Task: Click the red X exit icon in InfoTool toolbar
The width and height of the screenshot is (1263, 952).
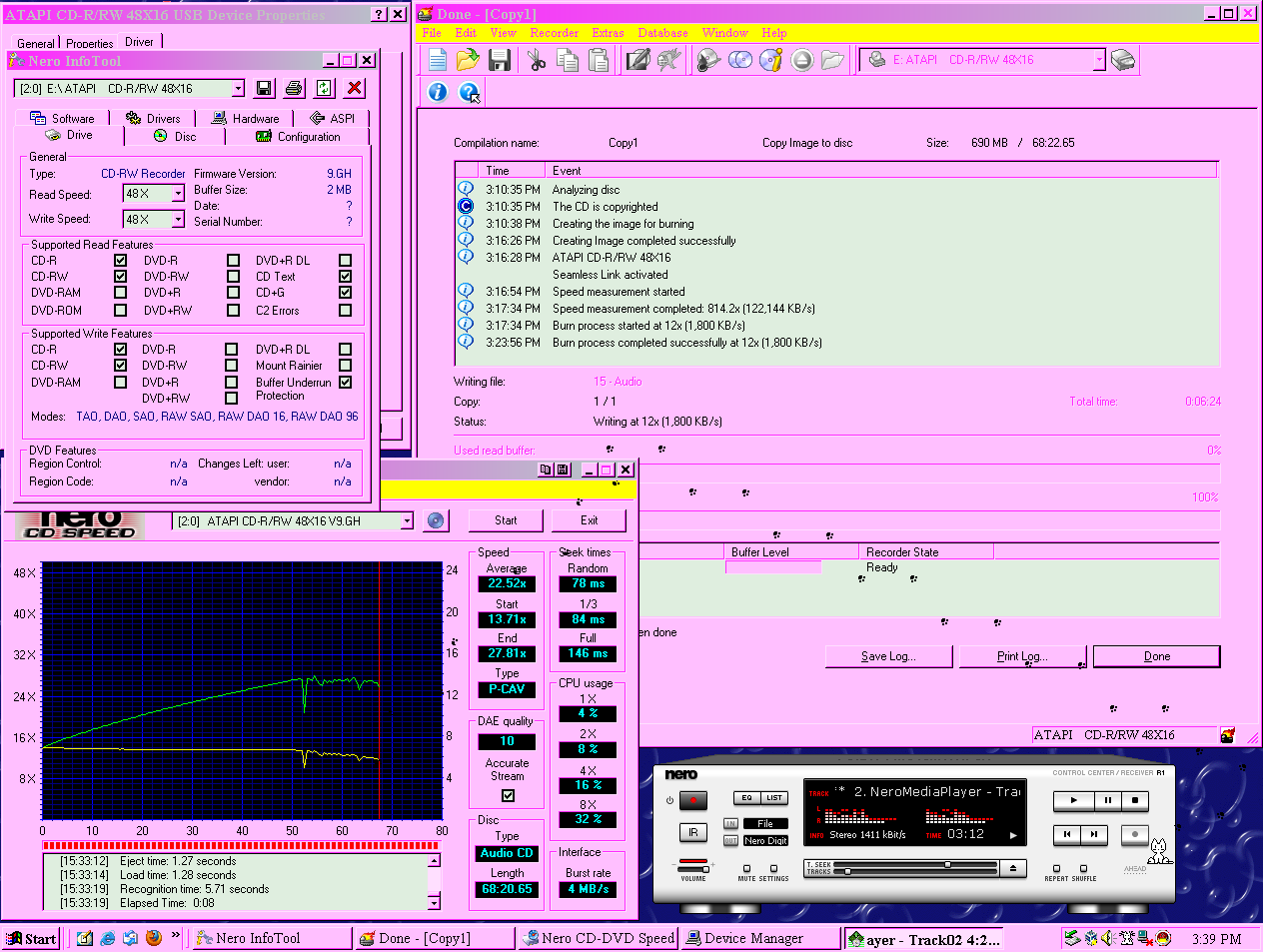Action: click(354, 88)
